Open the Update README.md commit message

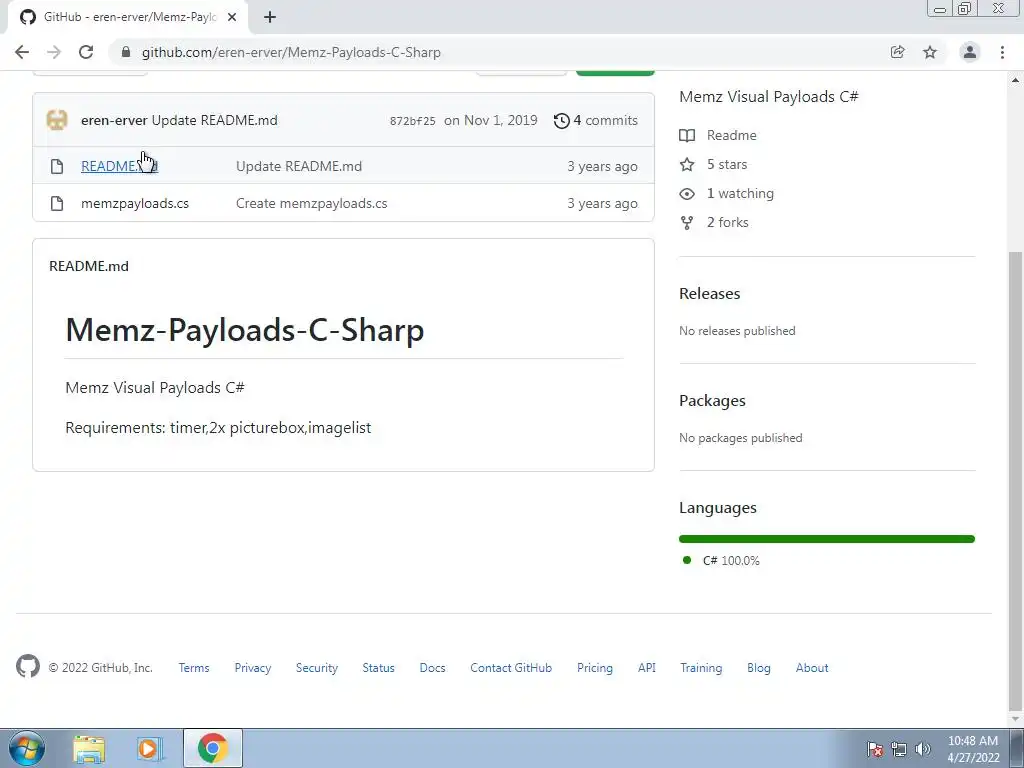(215, 120)
